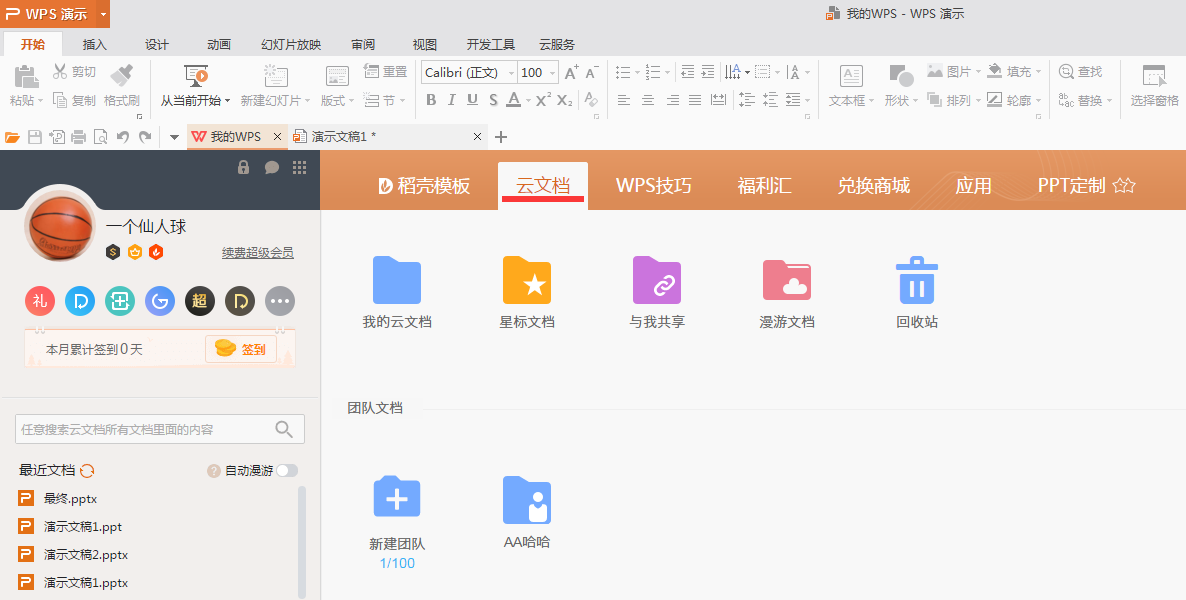Open the apps grid icon in sidebar
Image resolution: width=1186 pixels, height=600 pixels.
299,168
